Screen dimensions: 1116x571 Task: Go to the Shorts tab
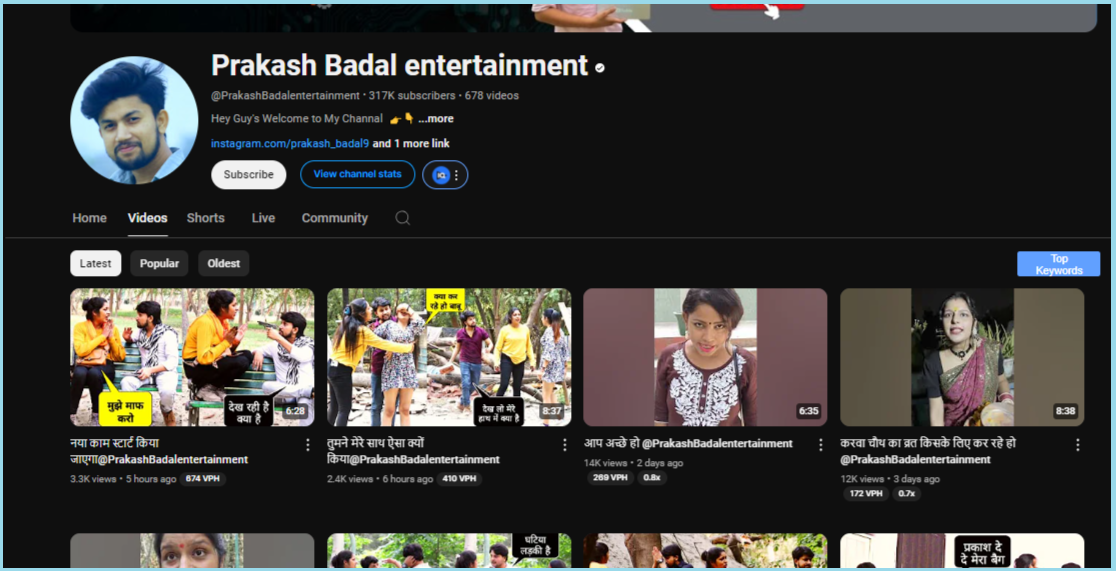click(206, 218)
